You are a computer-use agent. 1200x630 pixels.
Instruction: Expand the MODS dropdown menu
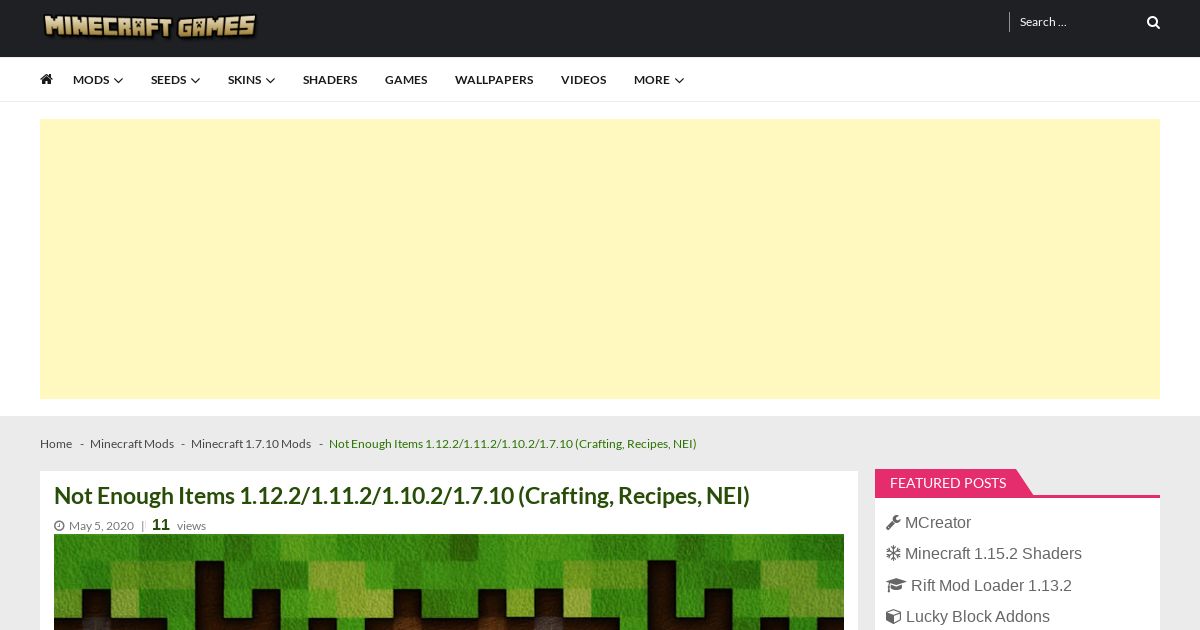98,80
